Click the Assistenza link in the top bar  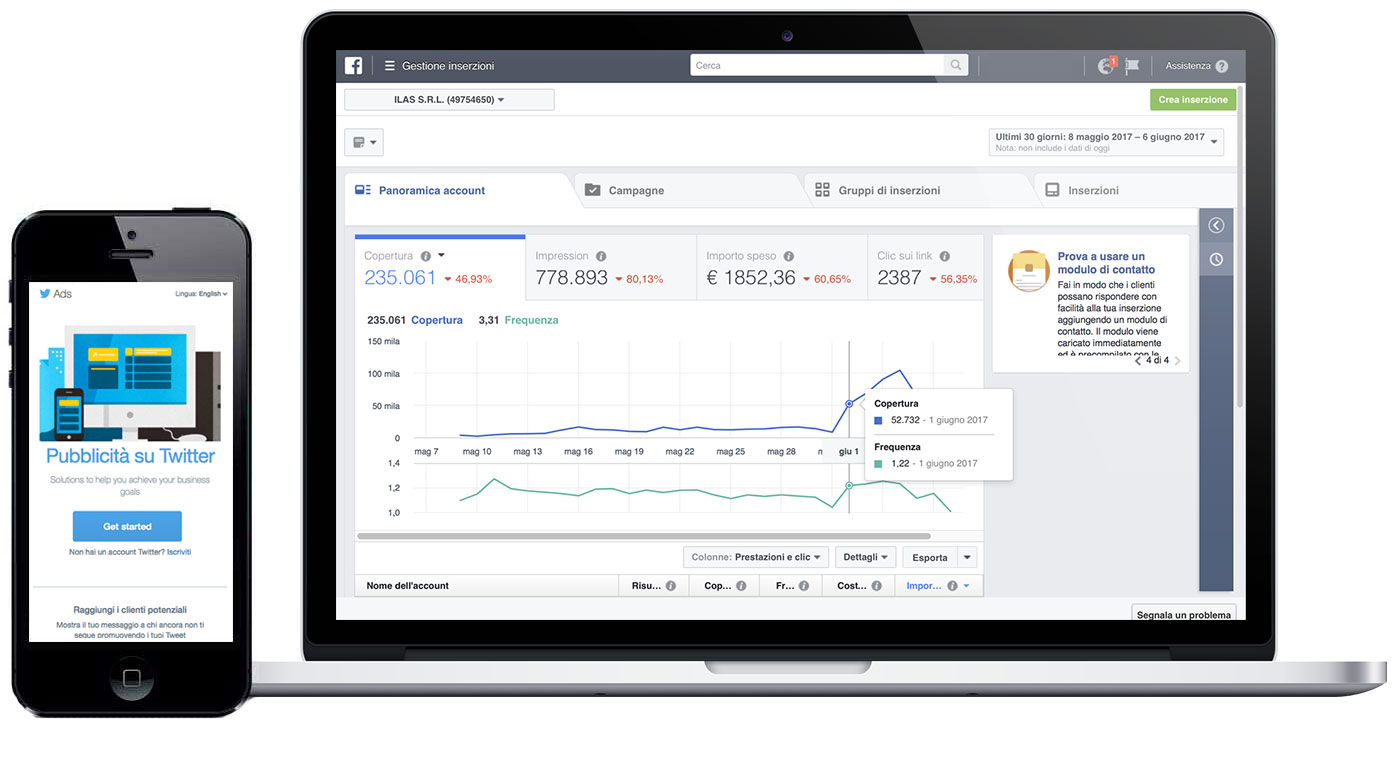[x=1188, y=66]
